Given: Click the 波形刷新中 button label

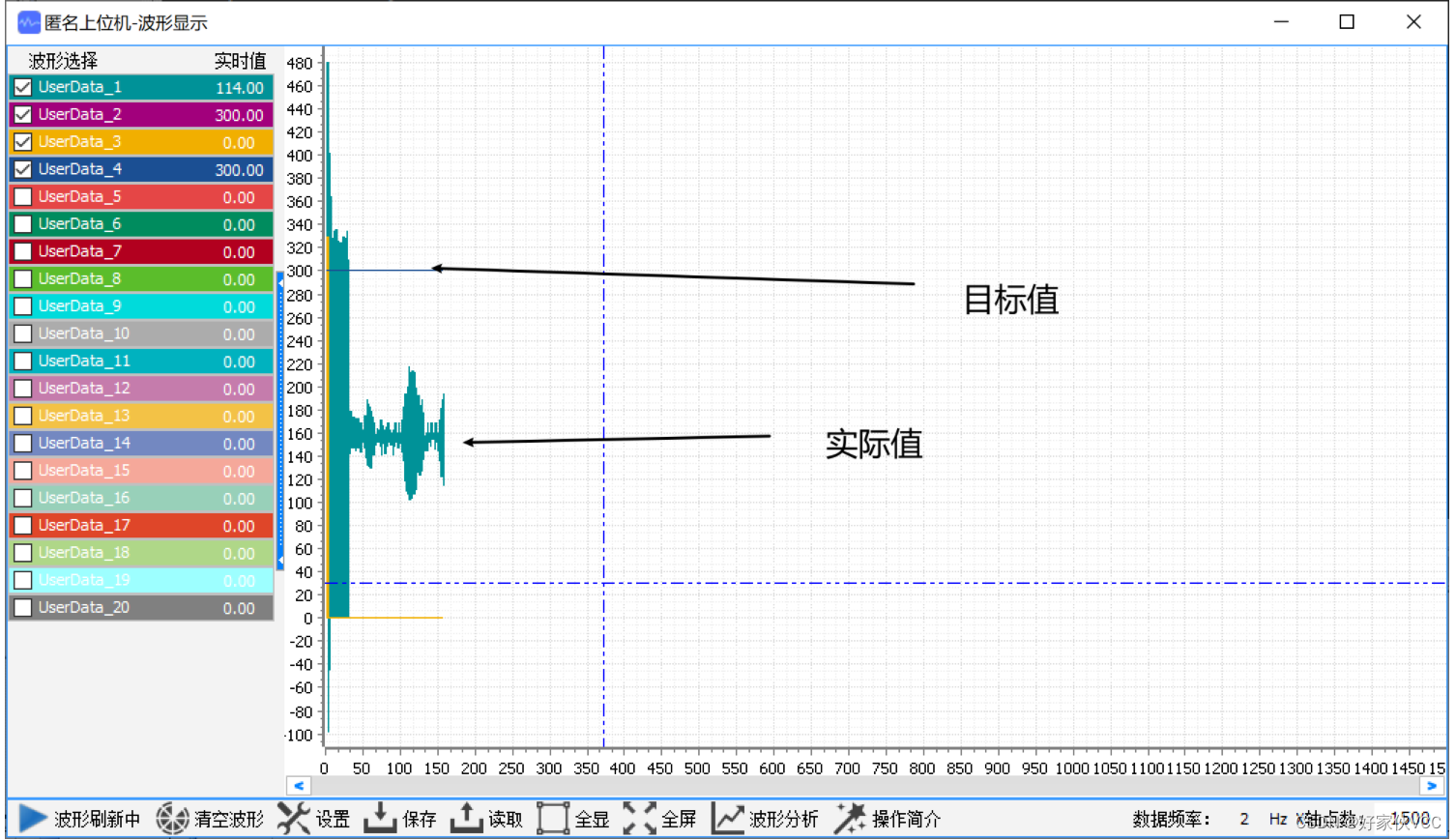Looking at the screenshot, I should point(97,820).
